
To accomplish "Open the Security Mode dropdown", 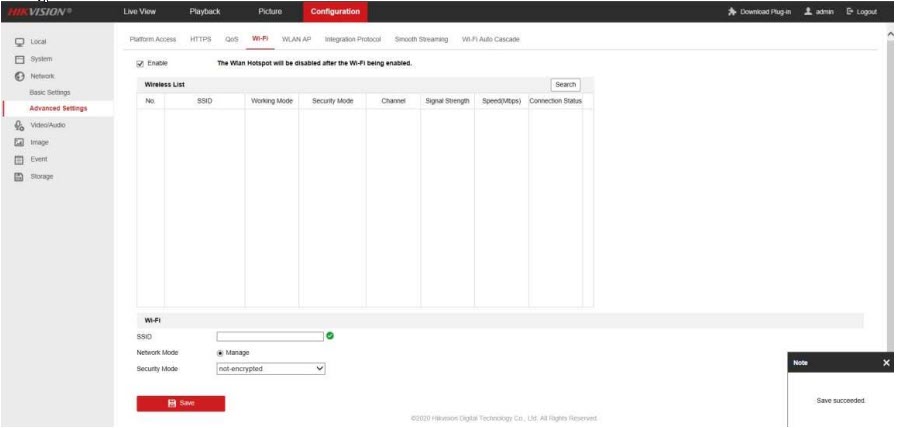I will click(271, 369).
